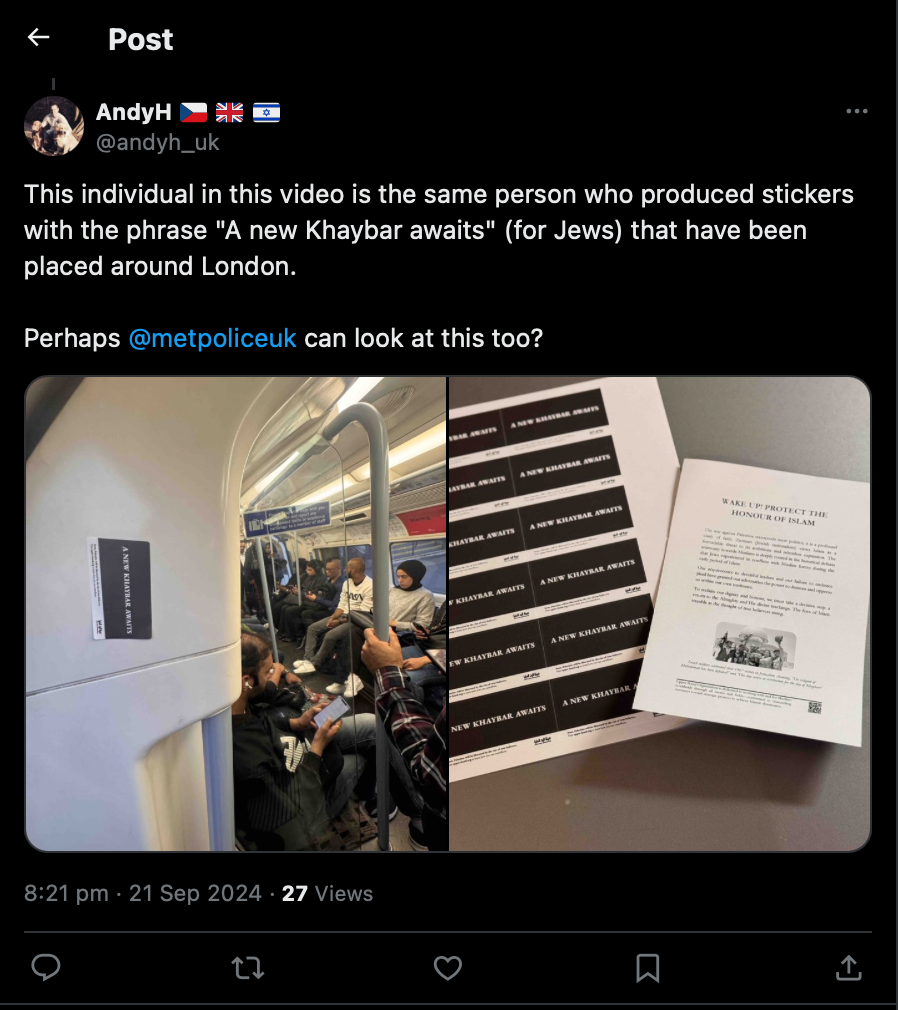View the 27 Views count
The image size is (898, 1010).
click(327, 893)
